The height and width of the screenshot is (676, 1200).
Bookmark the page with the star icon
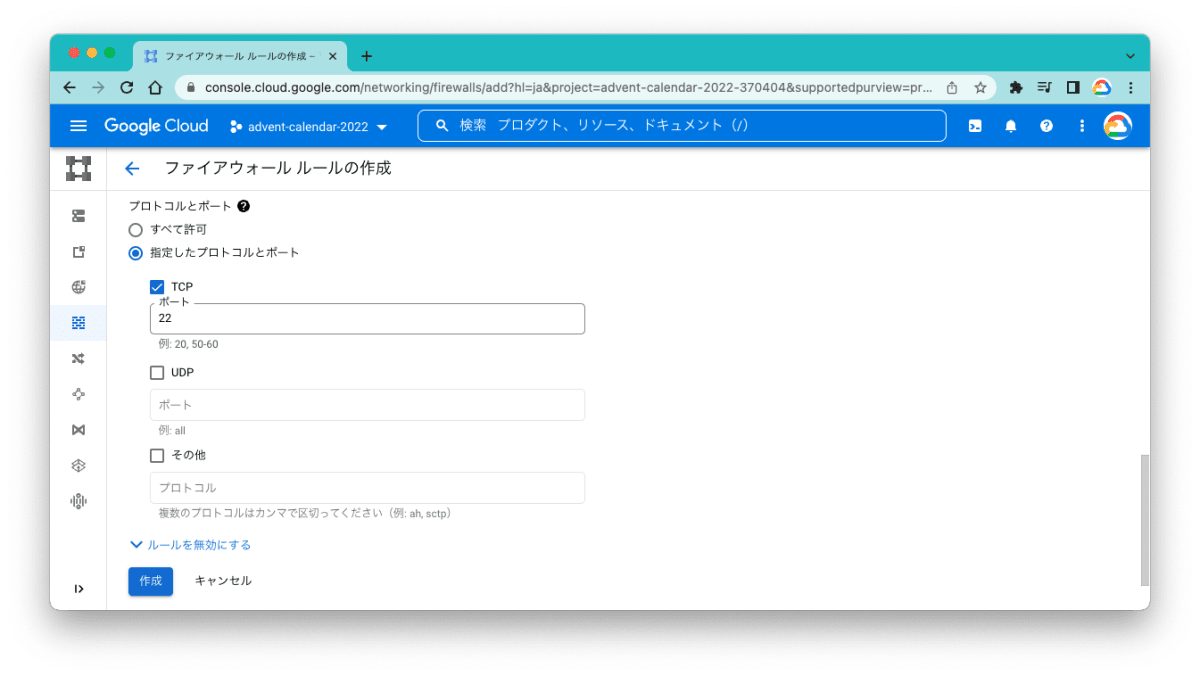pyautogui.click(x=980, y=88)
